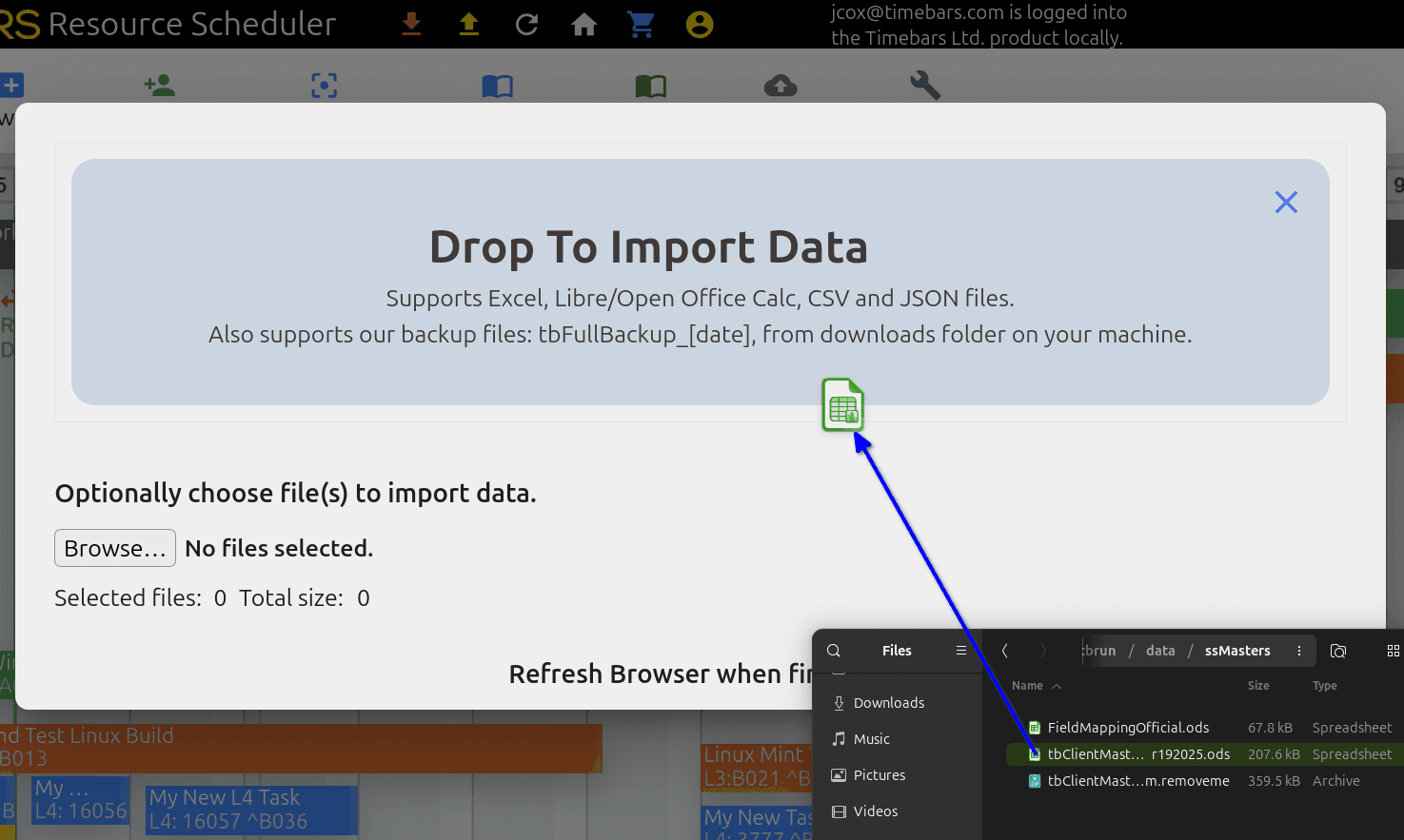The width and height of the screenshot is (1404, 840).
Task: Go to home via house icon
Action: tap(583, 24)
